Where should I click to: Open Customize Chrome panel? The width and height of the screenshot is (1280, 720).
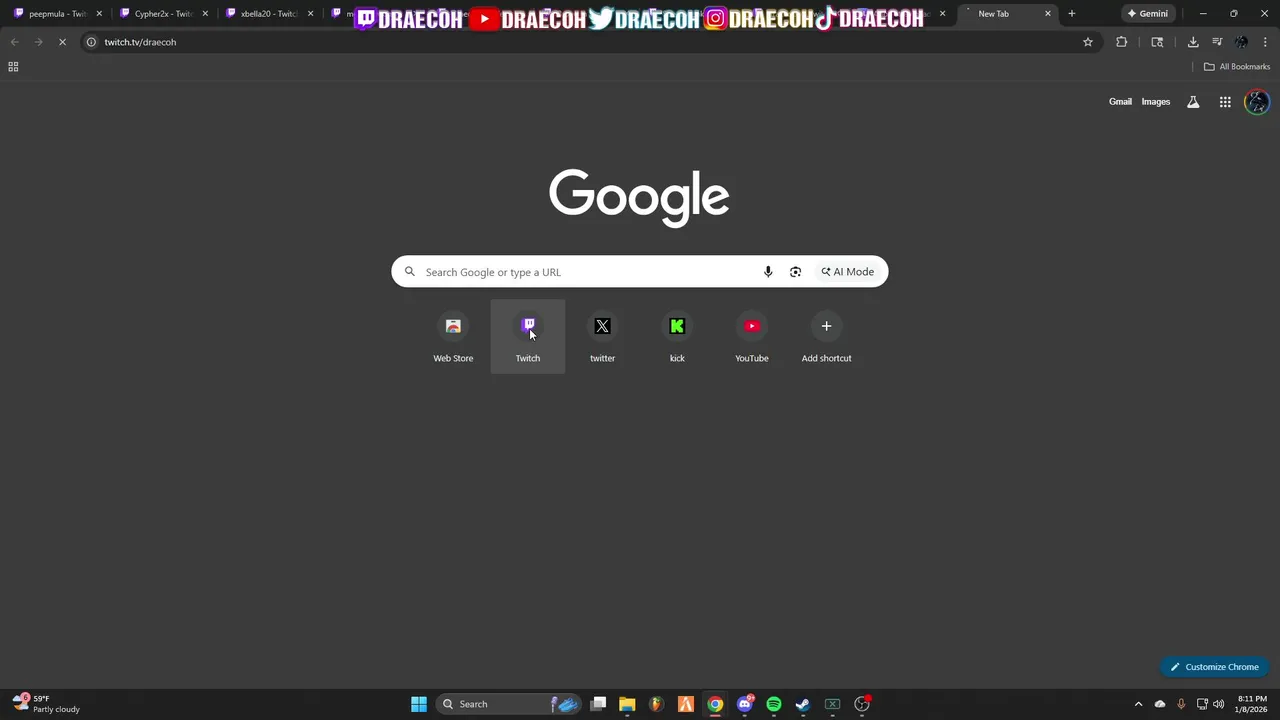(1215, 667)
